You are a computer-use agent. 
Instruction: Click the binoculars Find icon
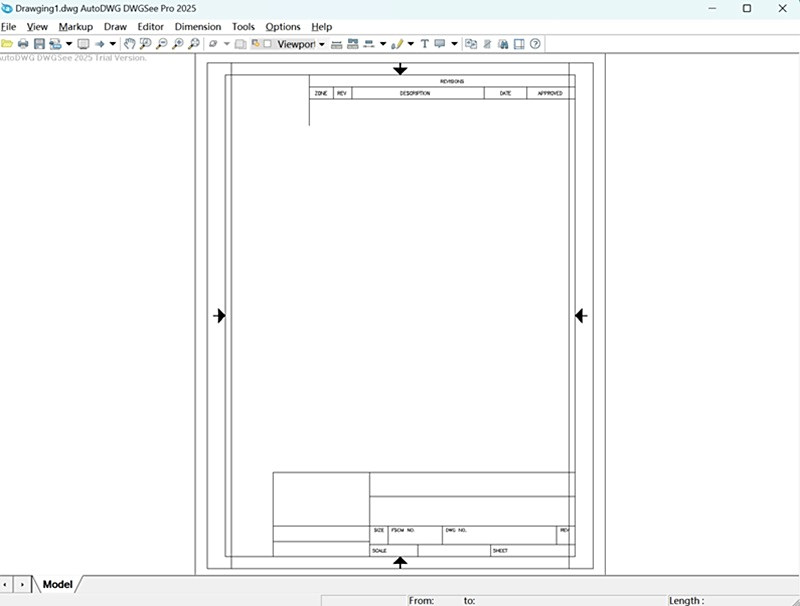coord(503,44)
